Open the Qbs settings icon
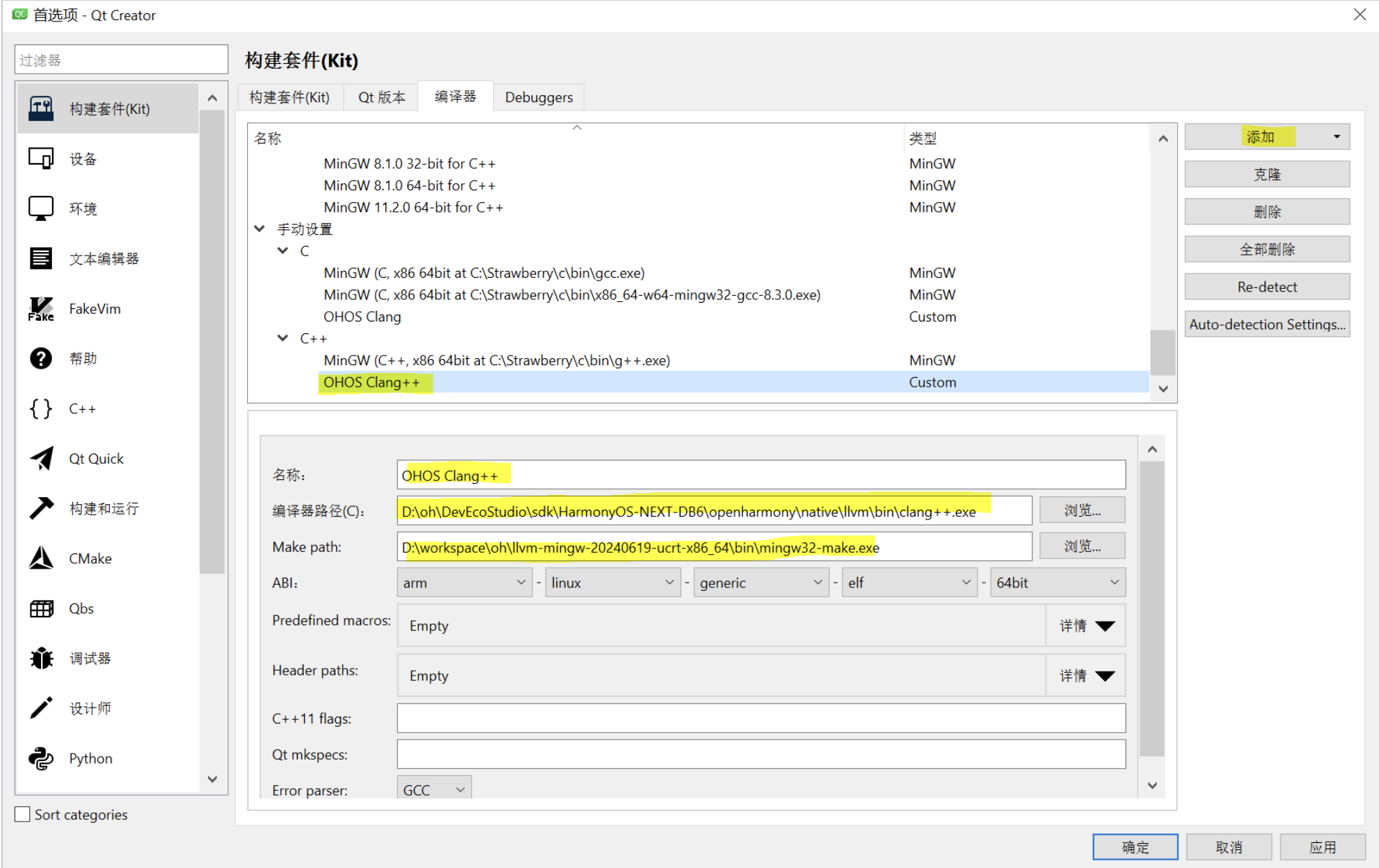1379x868 pixels. click(41, 608)
